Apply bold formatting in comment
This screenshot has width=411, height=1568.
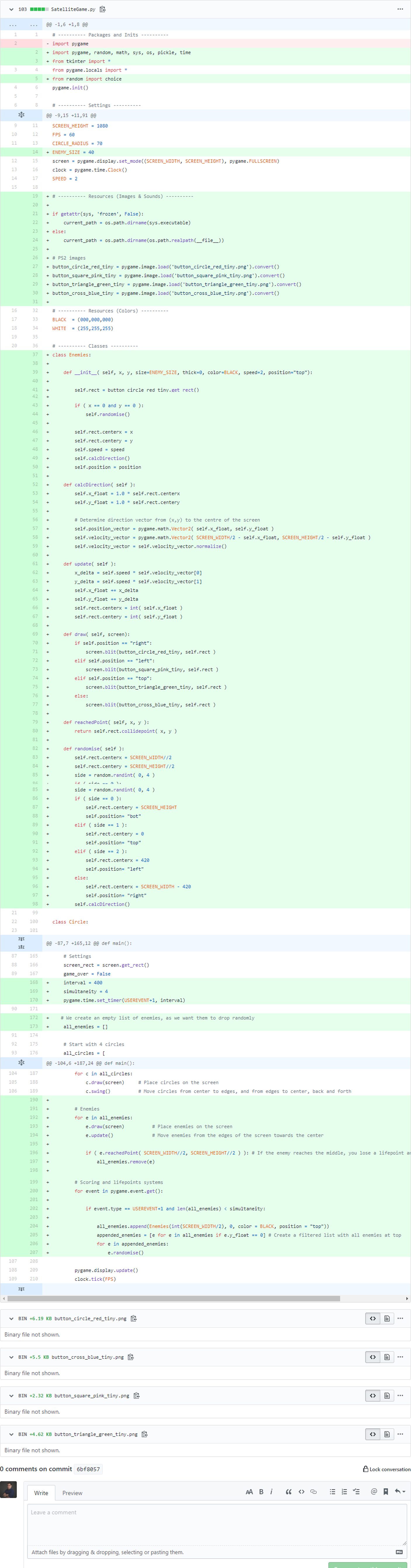(261, 1492)
